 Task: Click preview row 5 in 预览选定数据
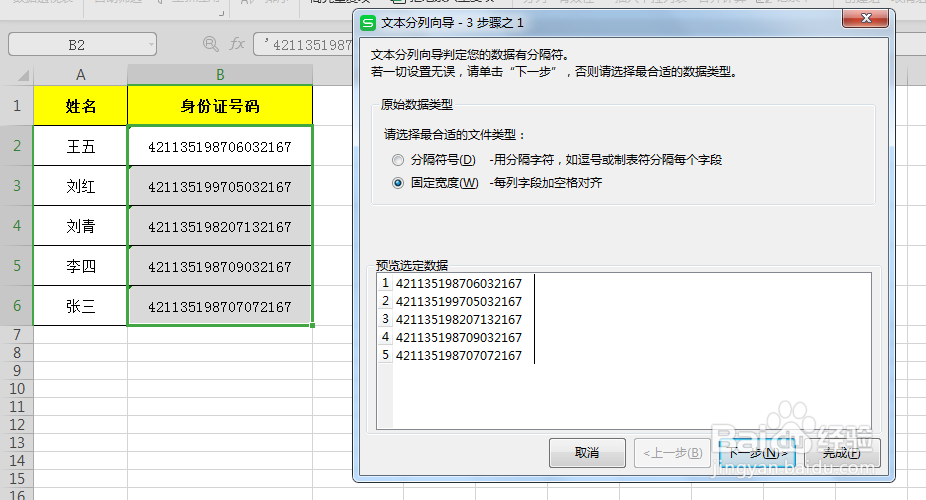click(x=458, y=355)
